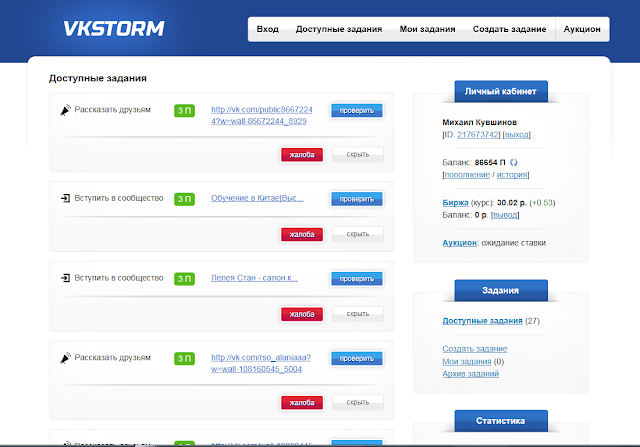Click the 3 П badge in the Обучение в Китае task

click(x=184, y=199)
